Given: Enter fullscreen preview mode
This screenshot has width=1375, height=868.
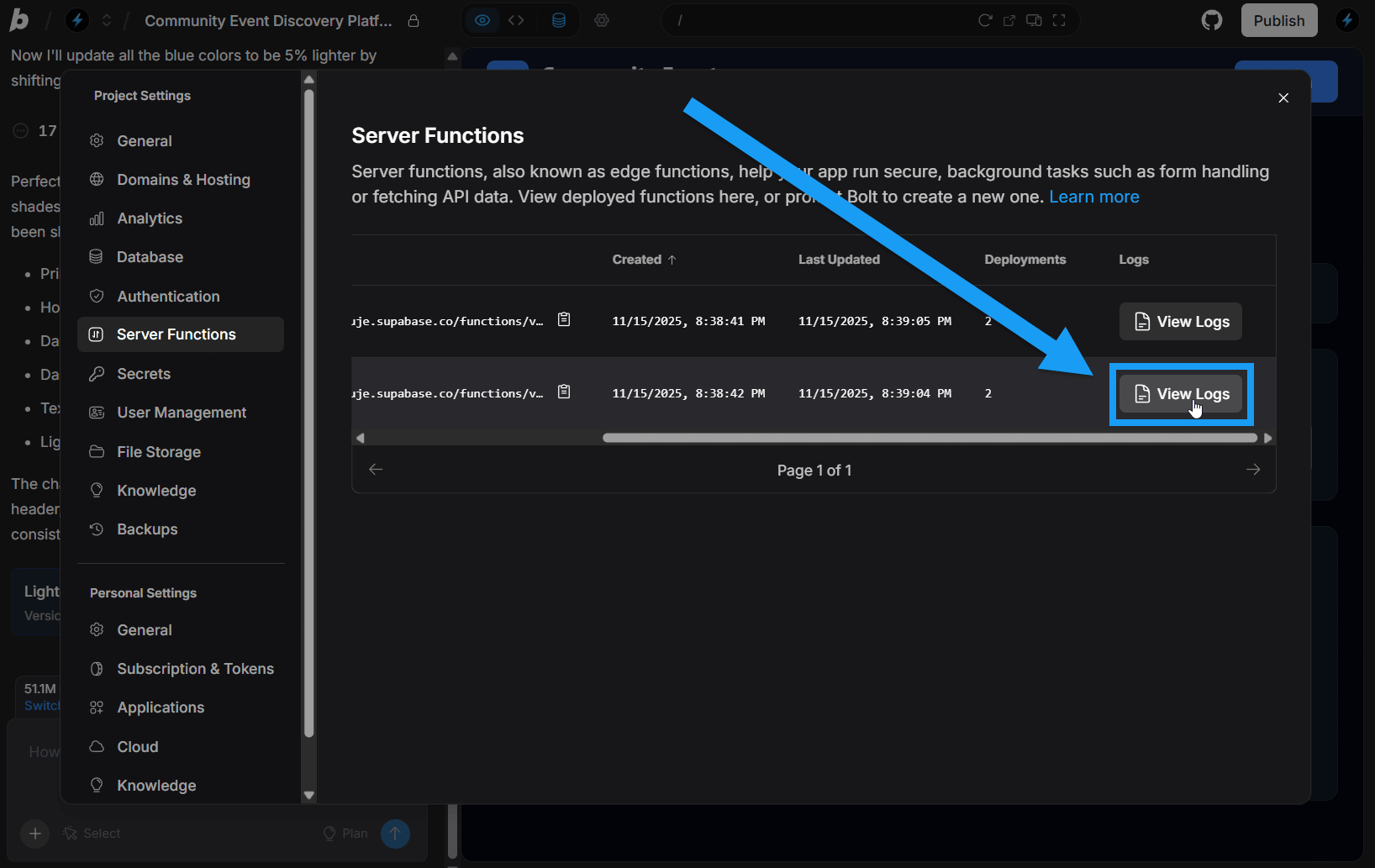Looking at the screenshot, I should 1060,20.
